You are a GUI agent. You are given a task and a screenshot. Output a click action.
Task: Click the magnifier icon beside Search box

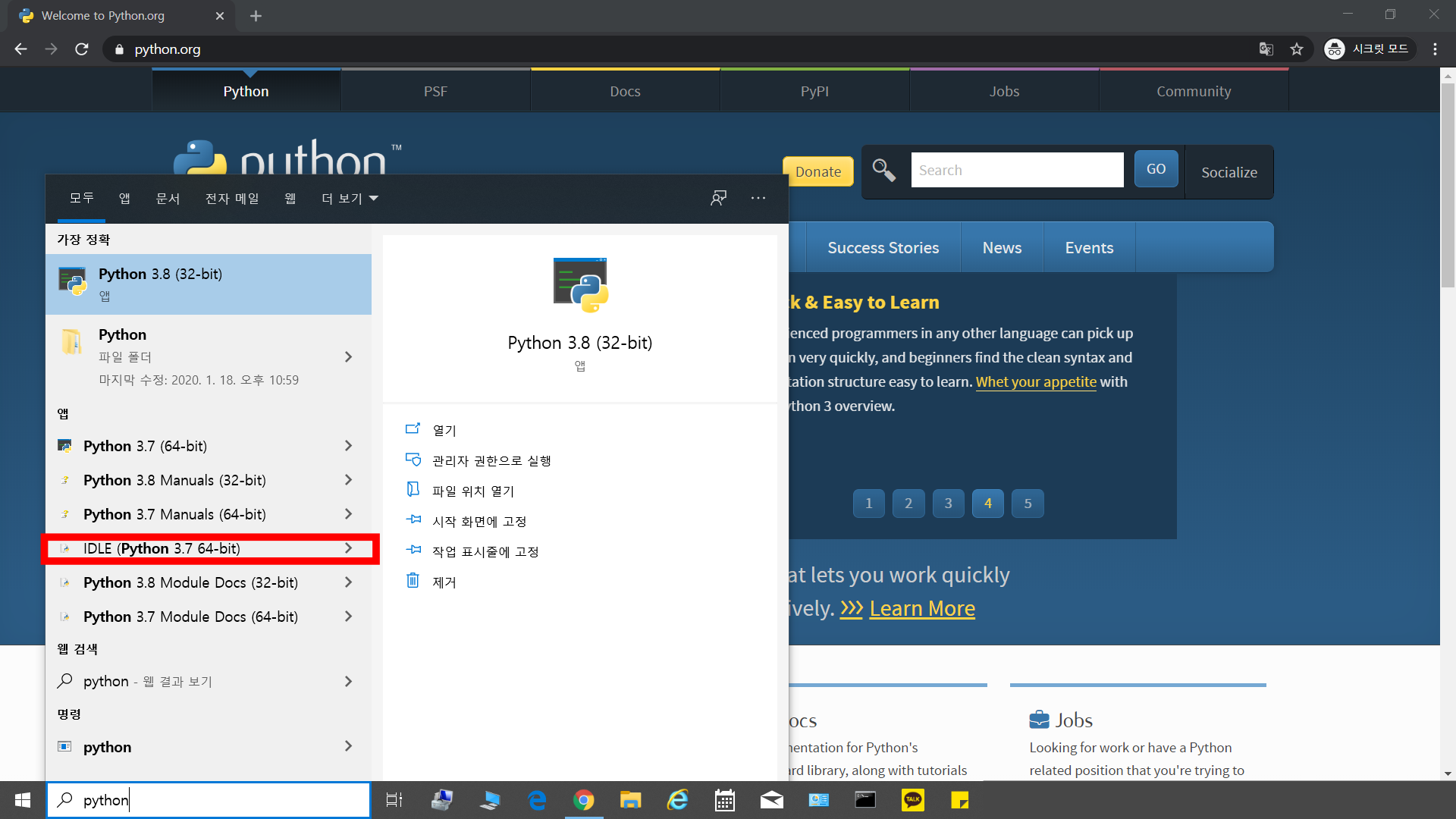pyautogui.click(x=883, y=170)
